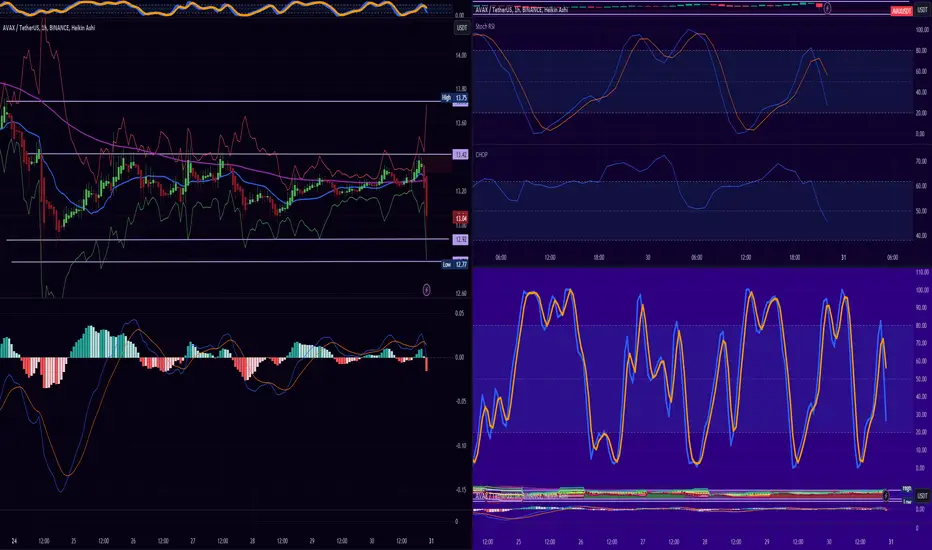This screenshot has width=932, height=550.
Task: Click 18:00 before 30 on top-right time axis
Action: point(599,257)
